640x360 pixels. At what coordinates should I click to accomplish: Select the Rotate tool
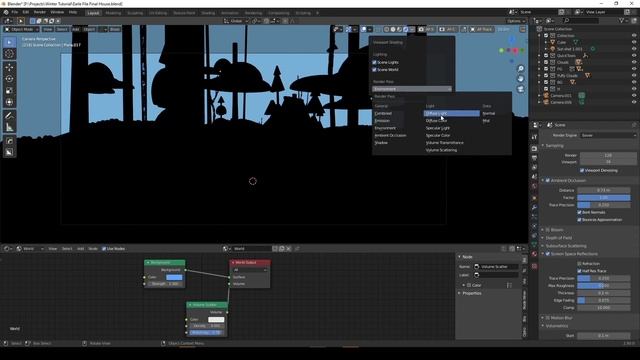(x=9, y=79)
